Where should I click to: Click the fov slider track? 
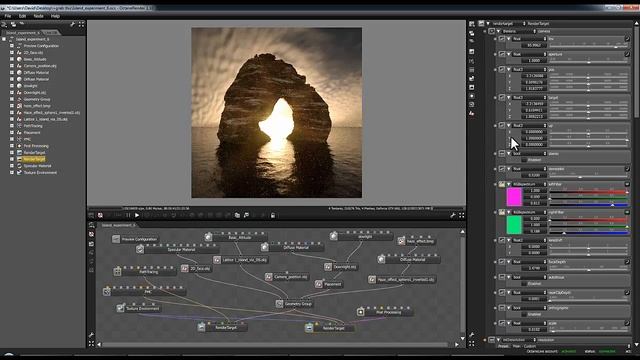pos(589,47)
